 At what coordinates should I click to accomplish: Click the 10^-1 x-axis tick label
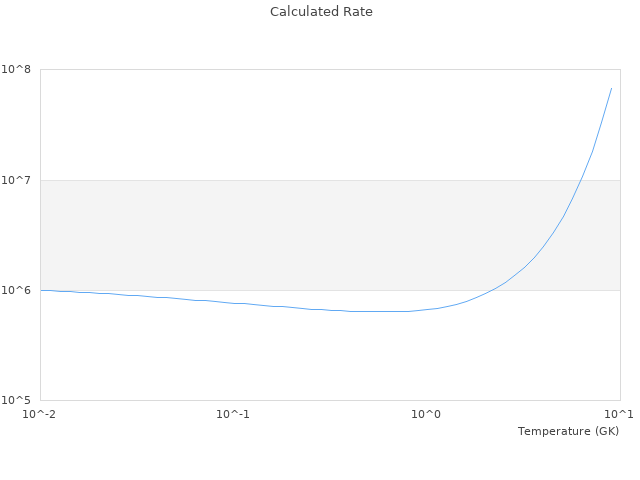(x=233, y=414)
